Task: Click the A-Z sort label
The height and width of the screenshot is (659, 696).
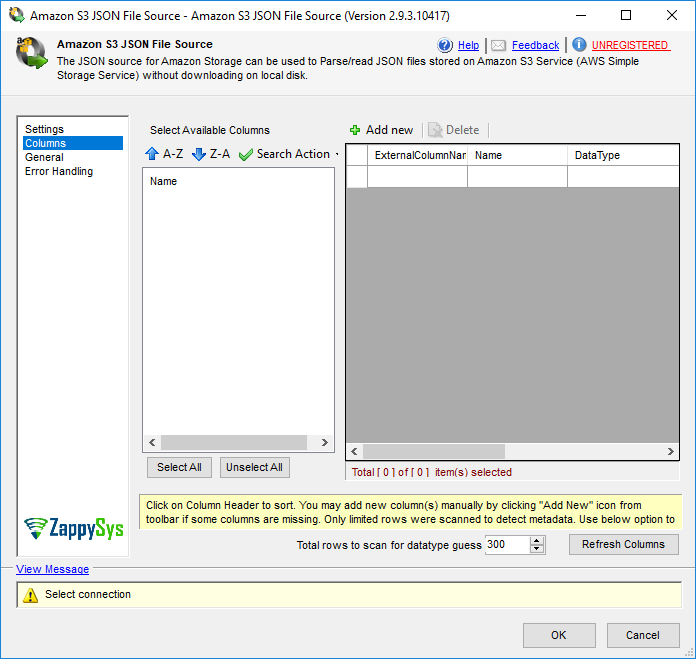Action: click(173, 154)
